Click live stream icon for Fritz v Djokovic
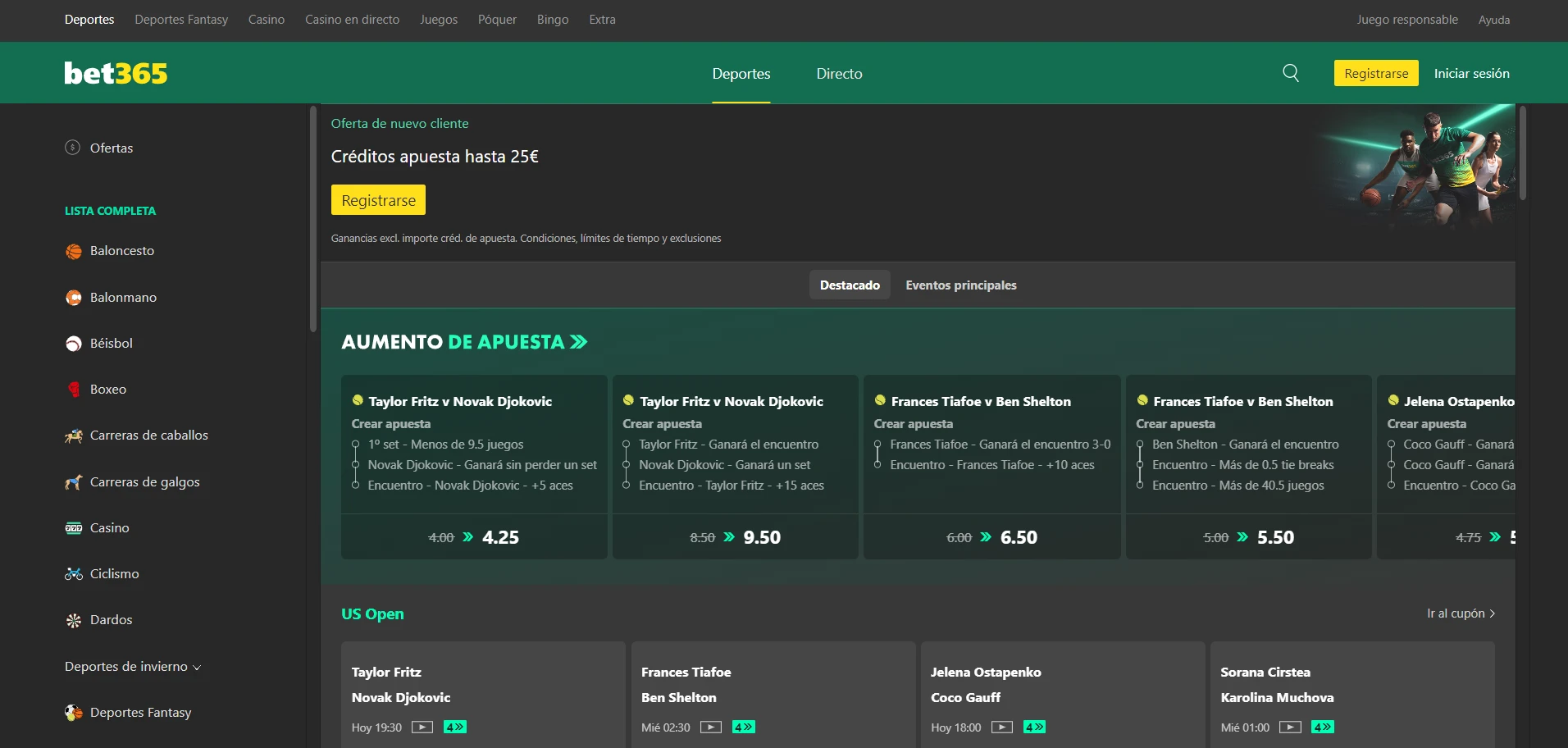Screen dimensions: 1568x748 [x=422, y=727]
